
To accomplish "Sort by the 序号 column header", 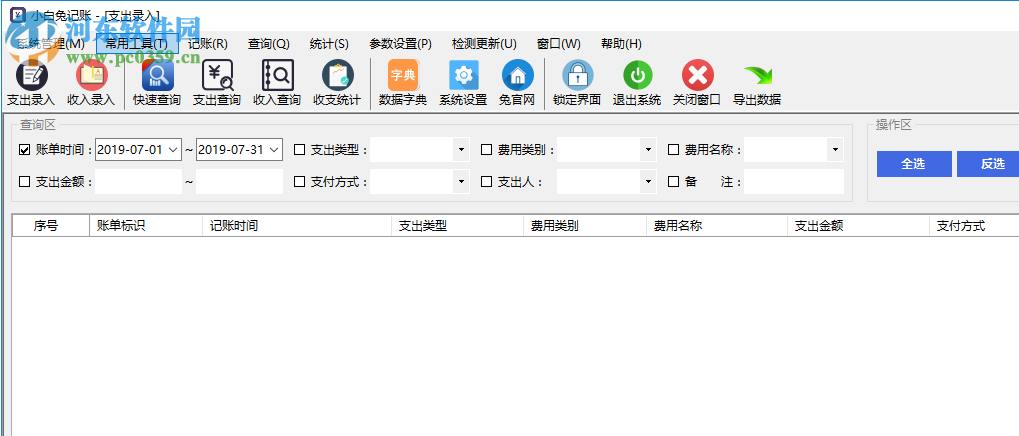I will 51,226.
